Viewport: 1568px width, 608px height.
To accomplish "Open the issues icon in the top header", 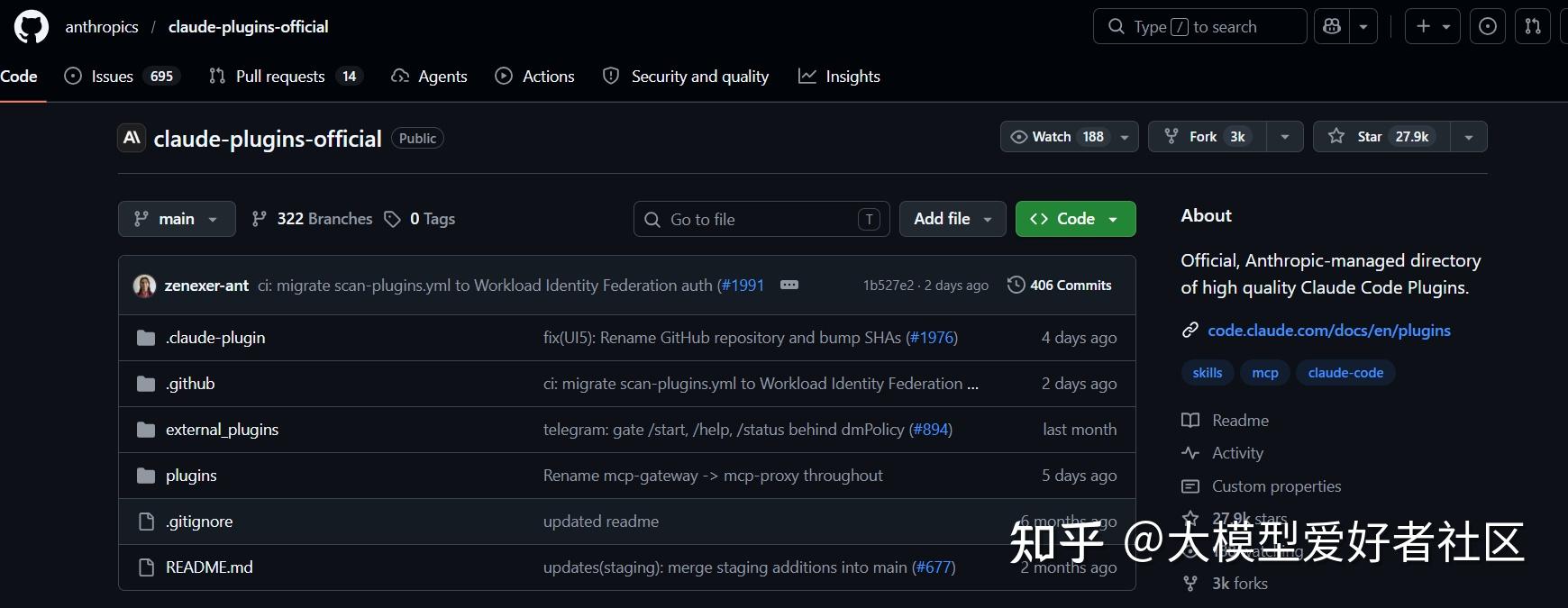I will click(1488, 26).
